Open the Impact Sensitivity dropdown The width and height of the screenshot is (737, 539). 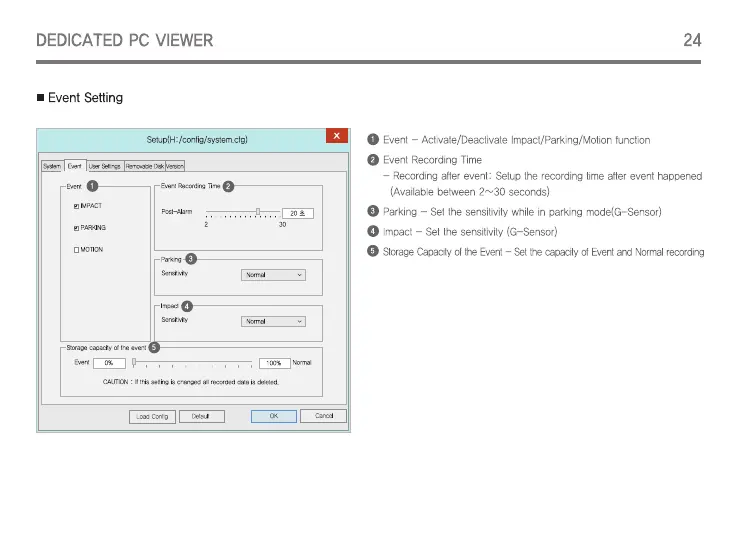tap(273, 321)
